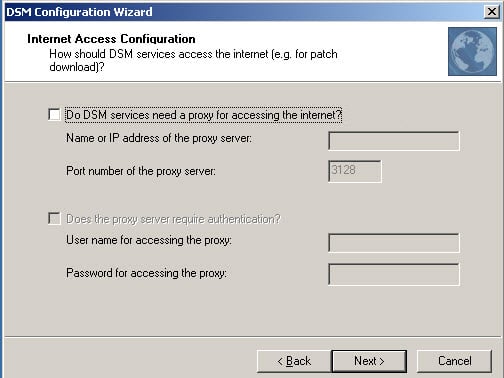Close the DSM Configuration Wizard window

coord(491,12)
